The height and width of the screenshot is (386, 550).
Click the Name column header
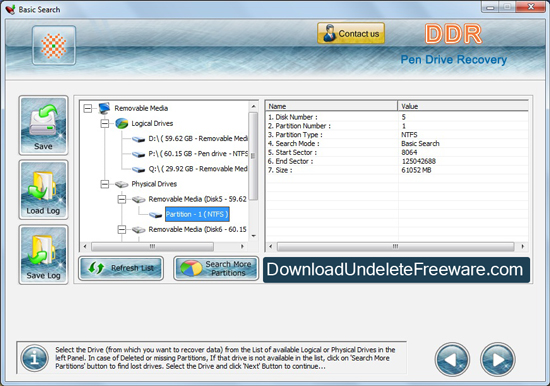(x=331, y=106)
